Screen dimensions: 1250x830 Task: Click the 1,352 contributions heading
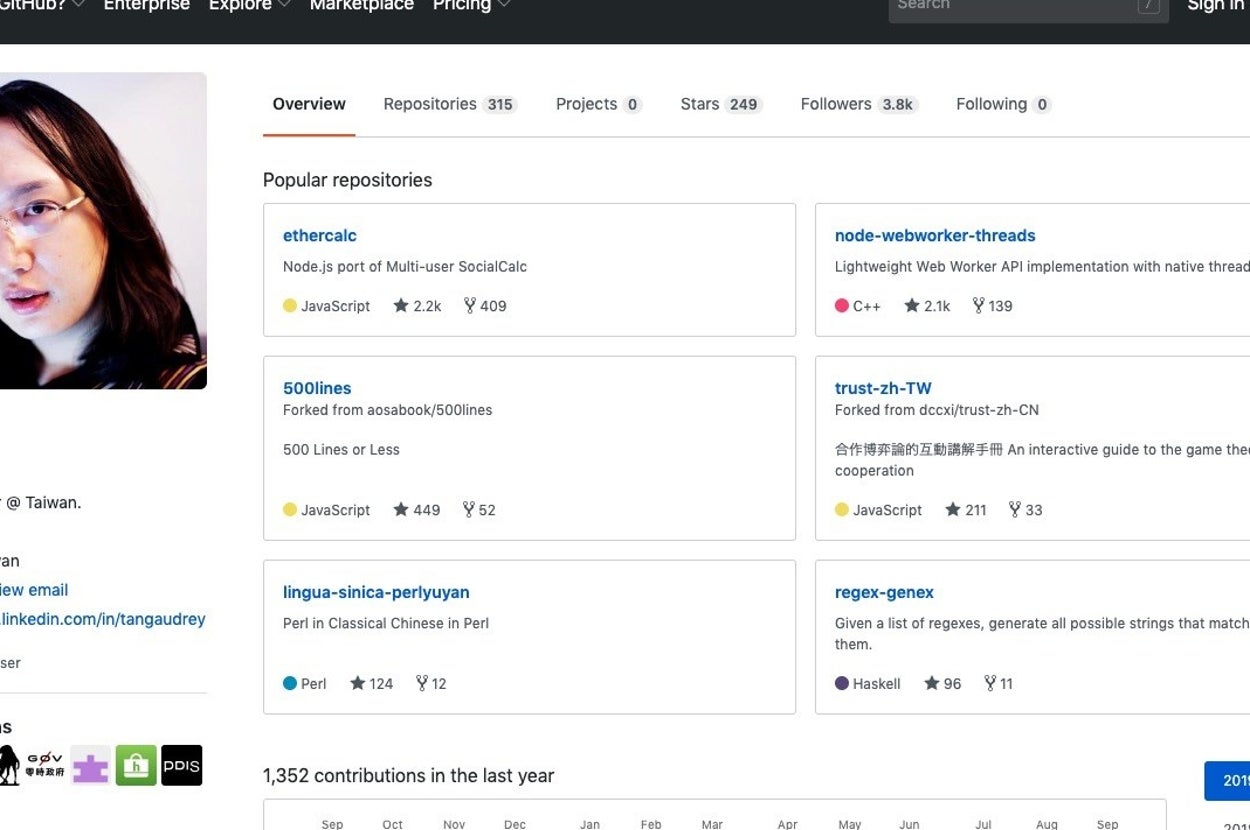pyautogui.click(x=408, y=776)
